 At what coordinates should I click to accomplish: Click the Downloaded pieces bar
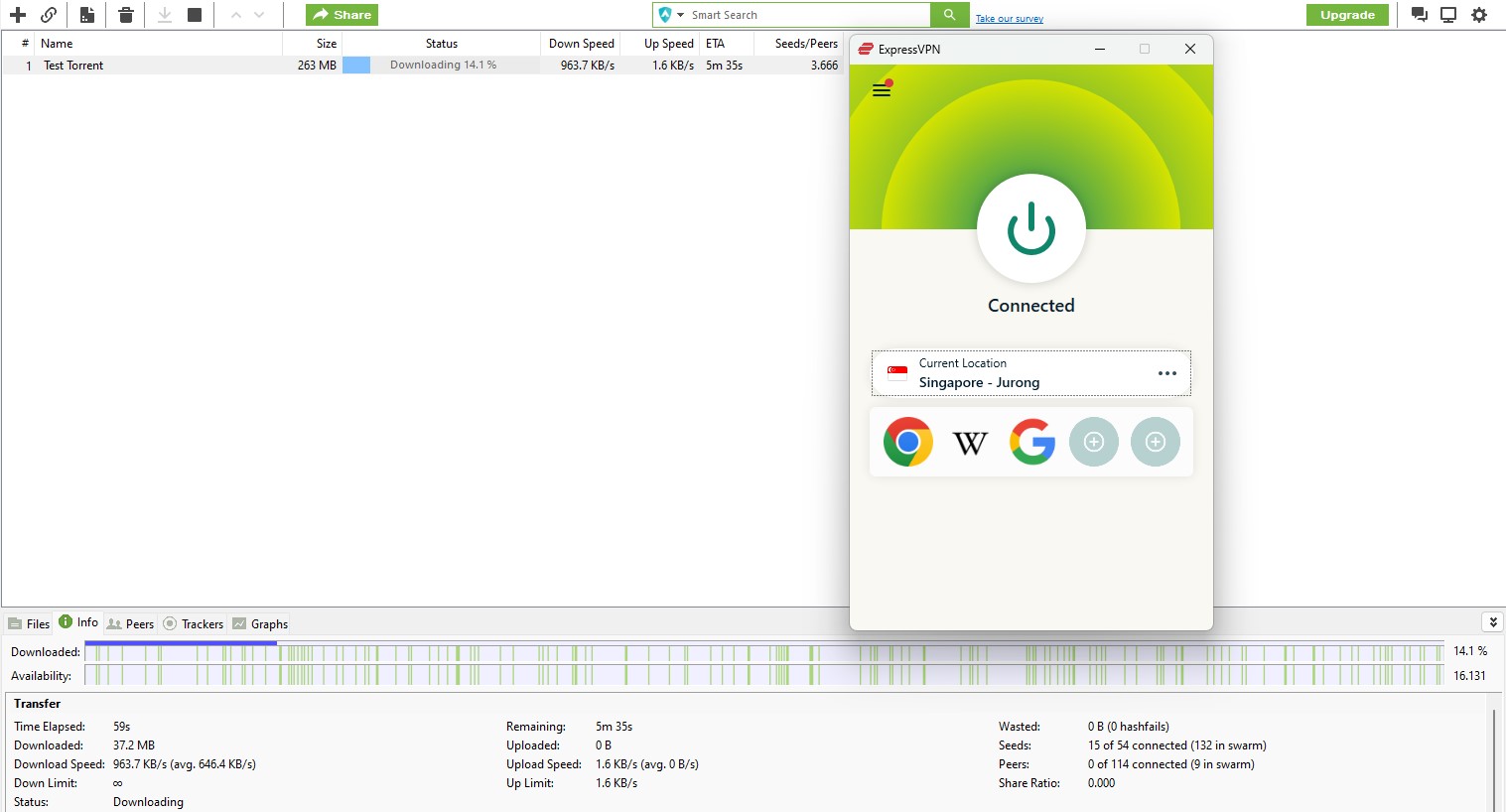point(763,652)
